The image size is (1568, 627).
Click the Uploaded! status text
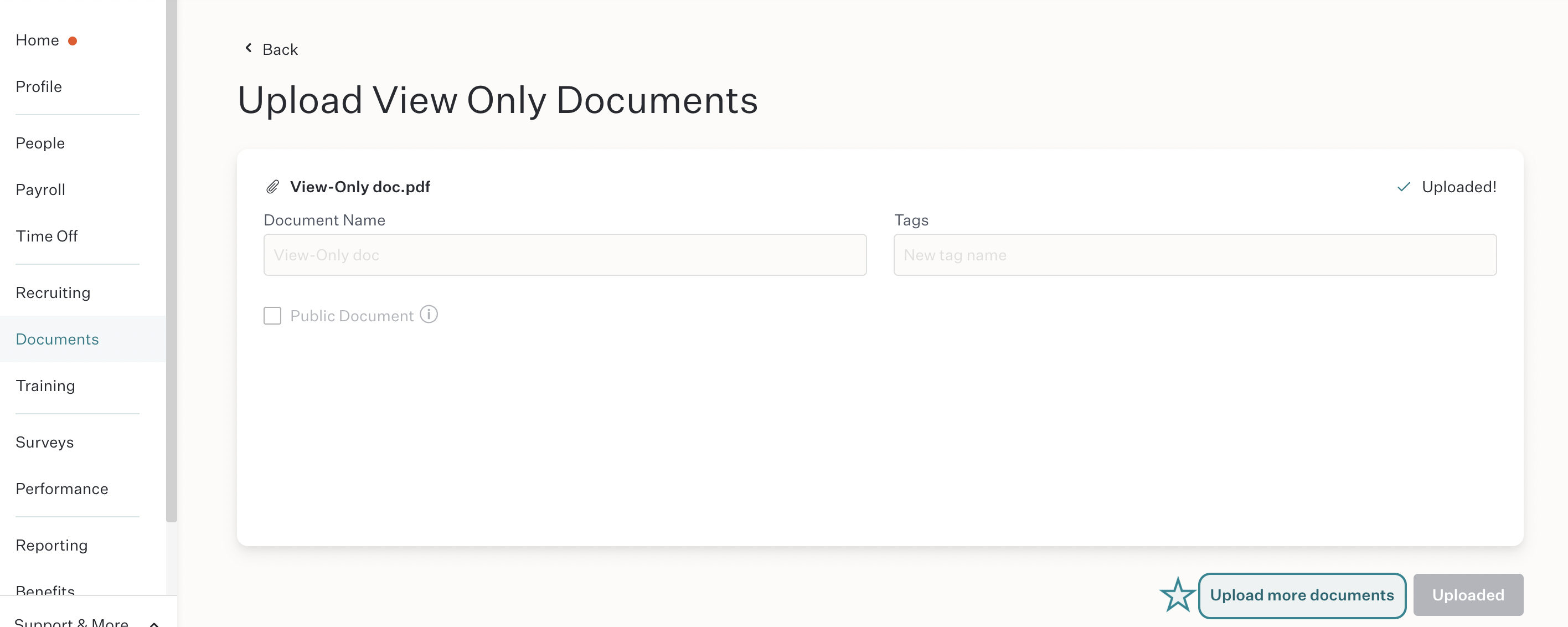point(1458,187)
